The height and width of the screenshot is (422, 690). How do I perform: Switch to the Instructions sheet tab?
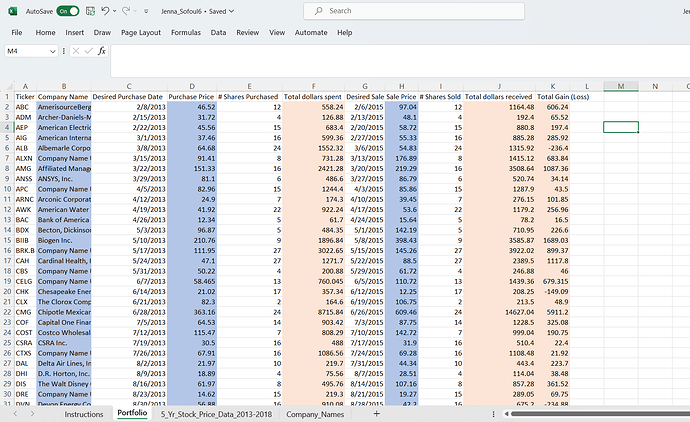coord(84,414)
